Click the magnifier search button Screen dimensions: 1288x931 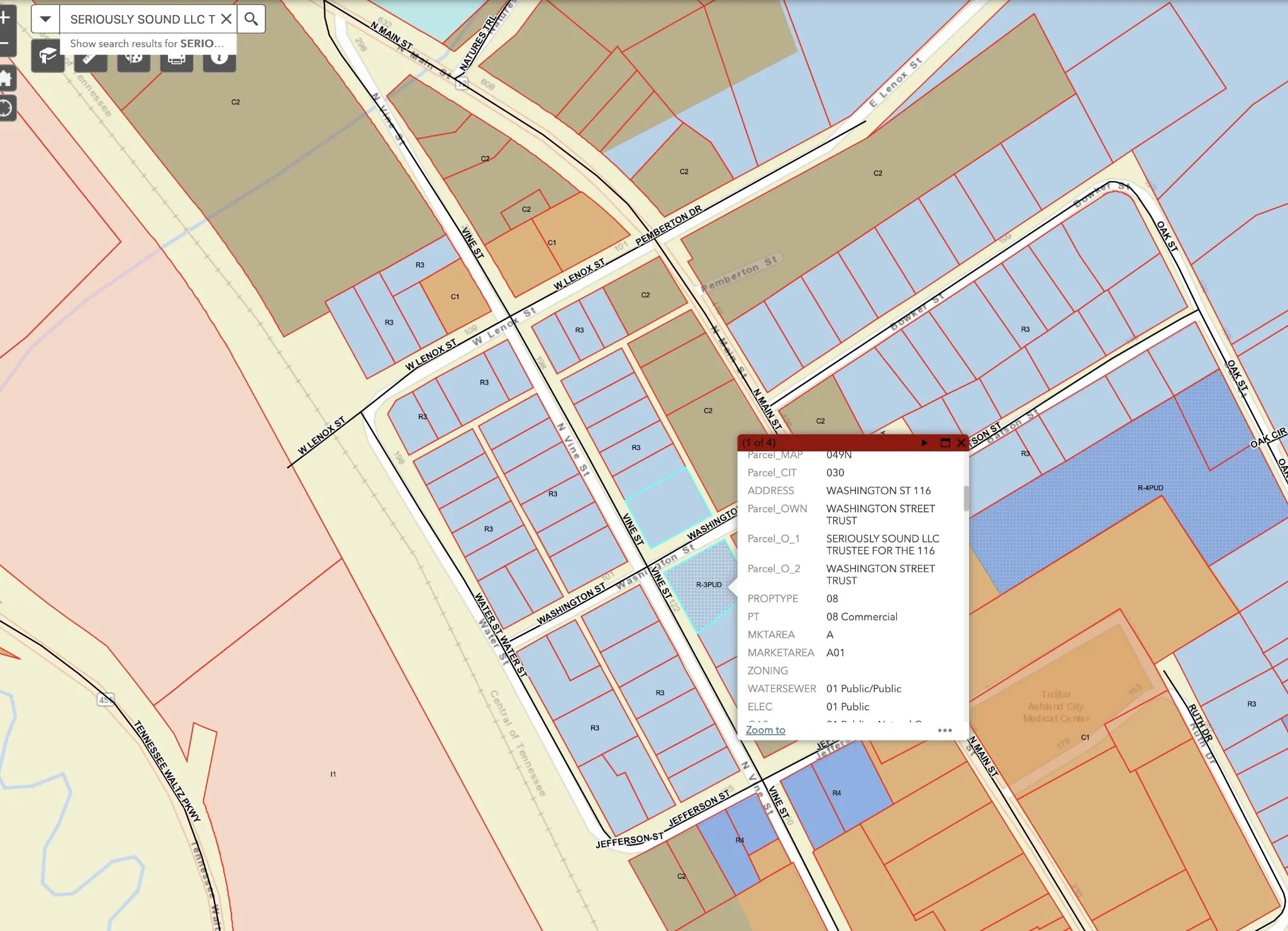(x=251, y=19)
